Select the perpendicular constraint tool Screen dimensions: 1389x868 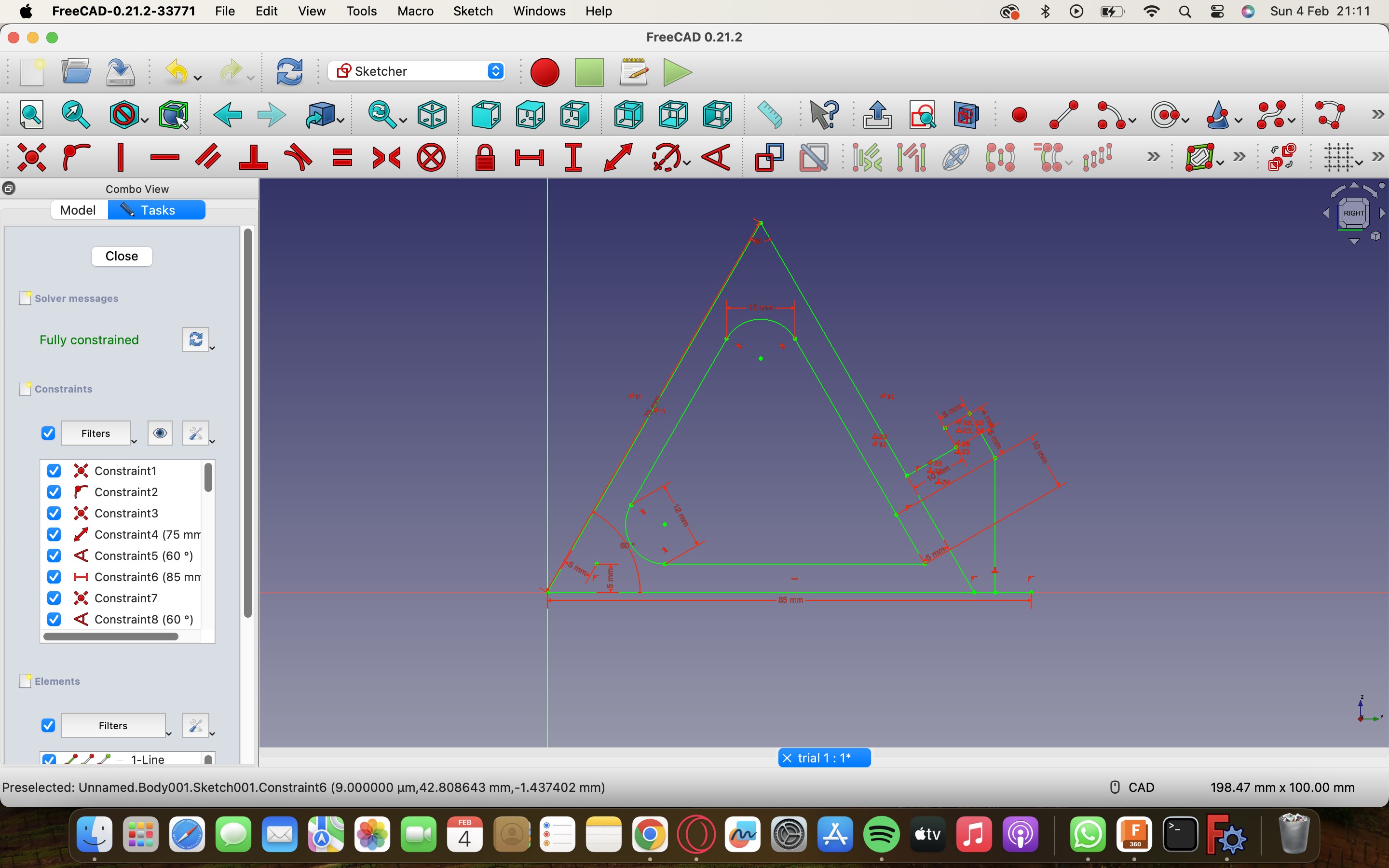(253, 157)
